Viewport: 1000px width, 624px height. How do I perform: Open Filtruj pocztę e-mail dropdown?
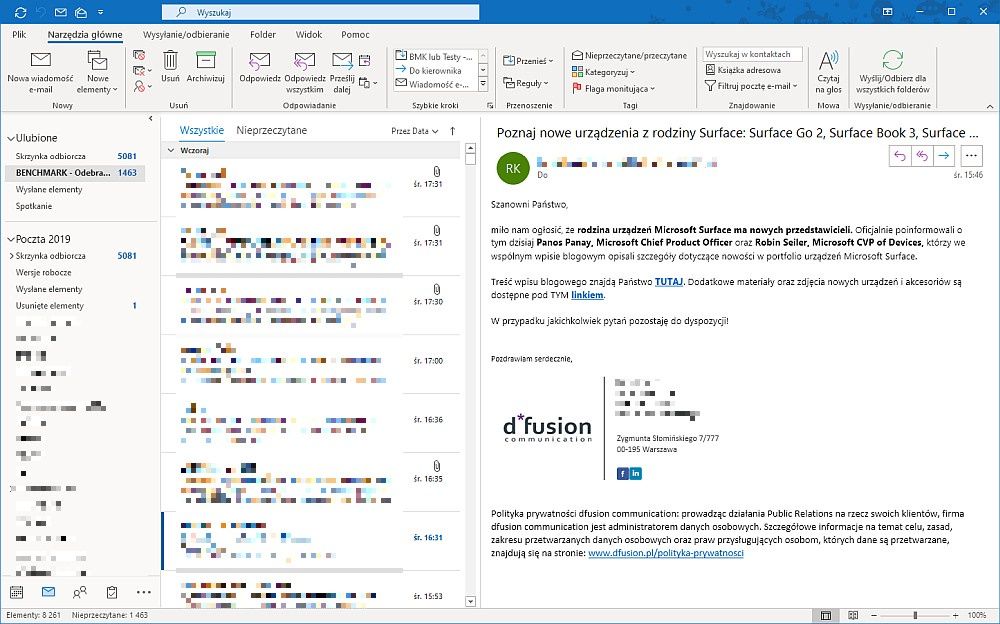(751, 86)
